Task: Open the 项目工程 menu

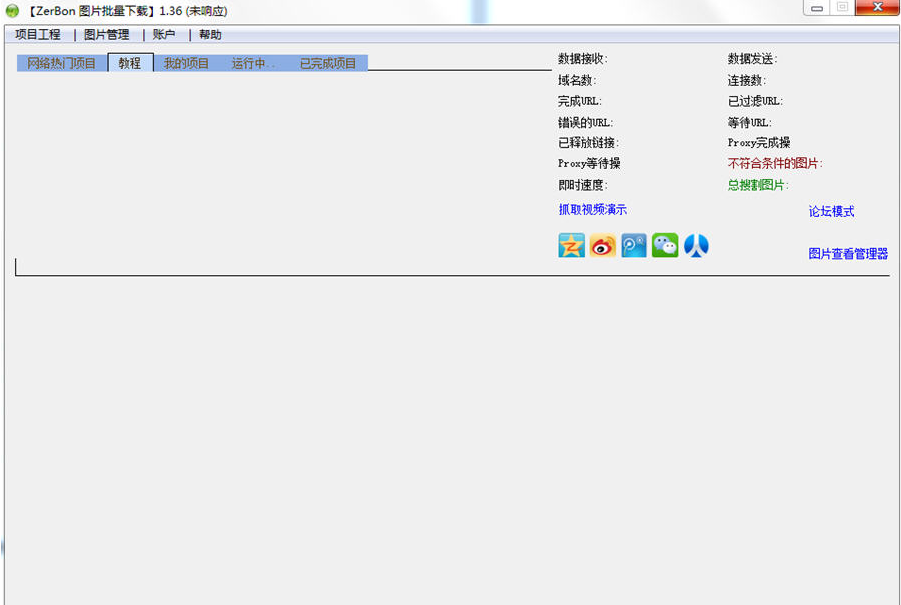Action: click(38, 34)
